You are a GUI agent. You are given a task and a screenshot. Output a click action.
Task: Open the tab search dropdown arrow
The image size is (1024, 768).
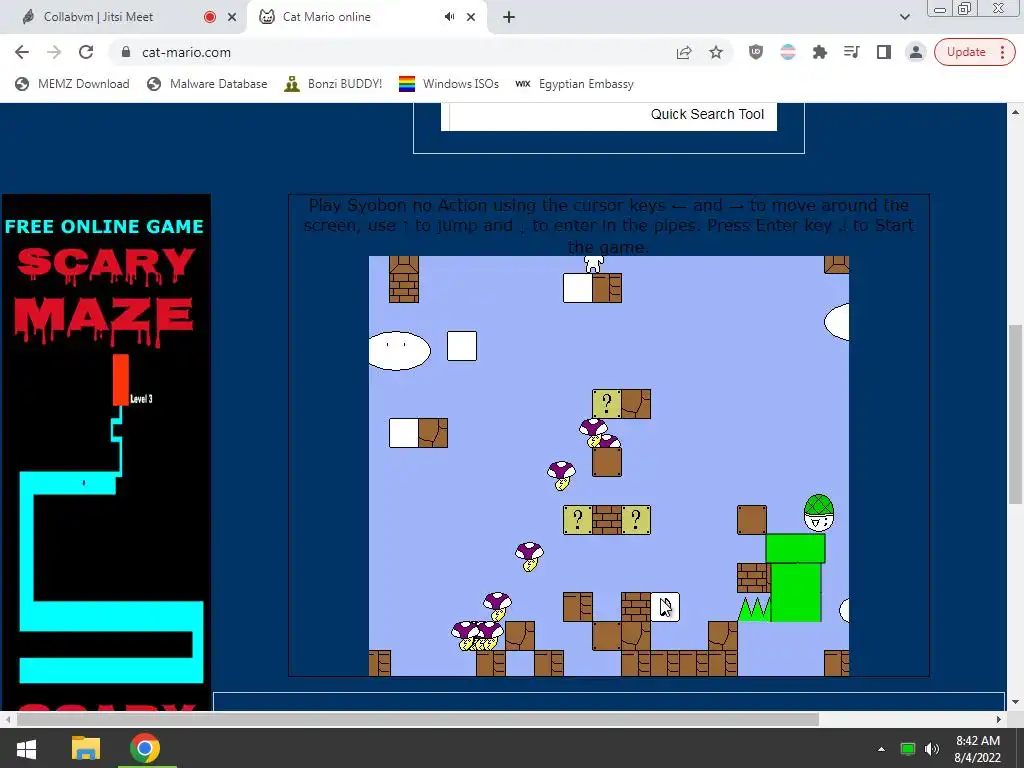coord(904,17)
